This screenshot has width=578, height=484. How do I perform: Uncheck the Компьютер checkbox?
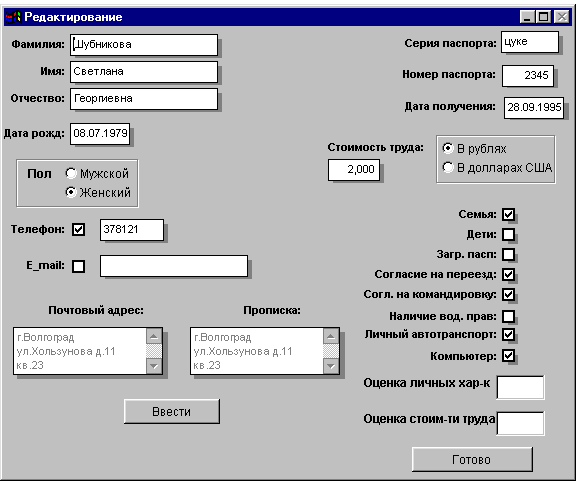click(x=509, y=356)
